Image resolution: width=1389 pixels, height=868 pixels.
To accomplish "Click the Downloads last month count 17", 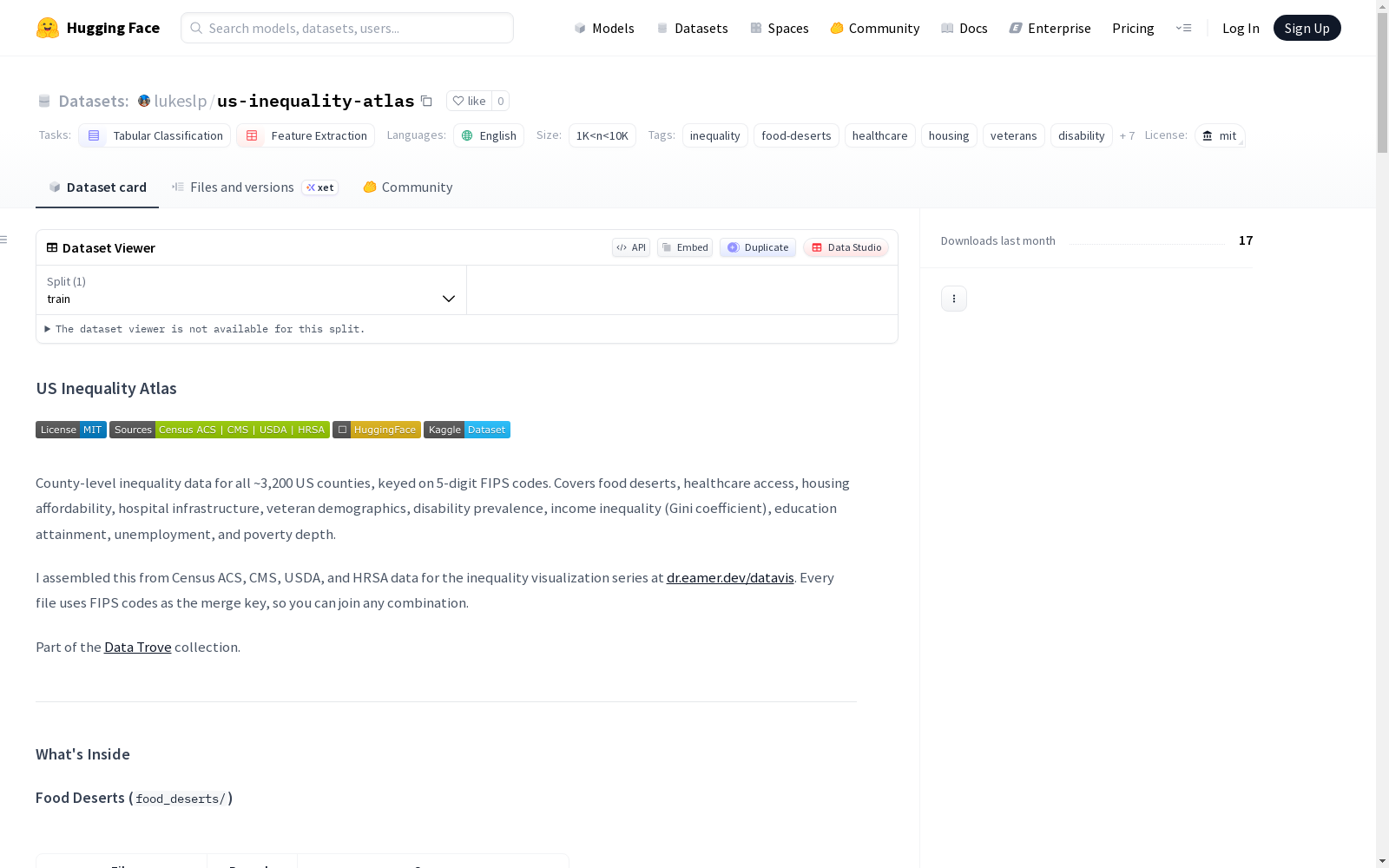I will click(x=1246, y=240).
